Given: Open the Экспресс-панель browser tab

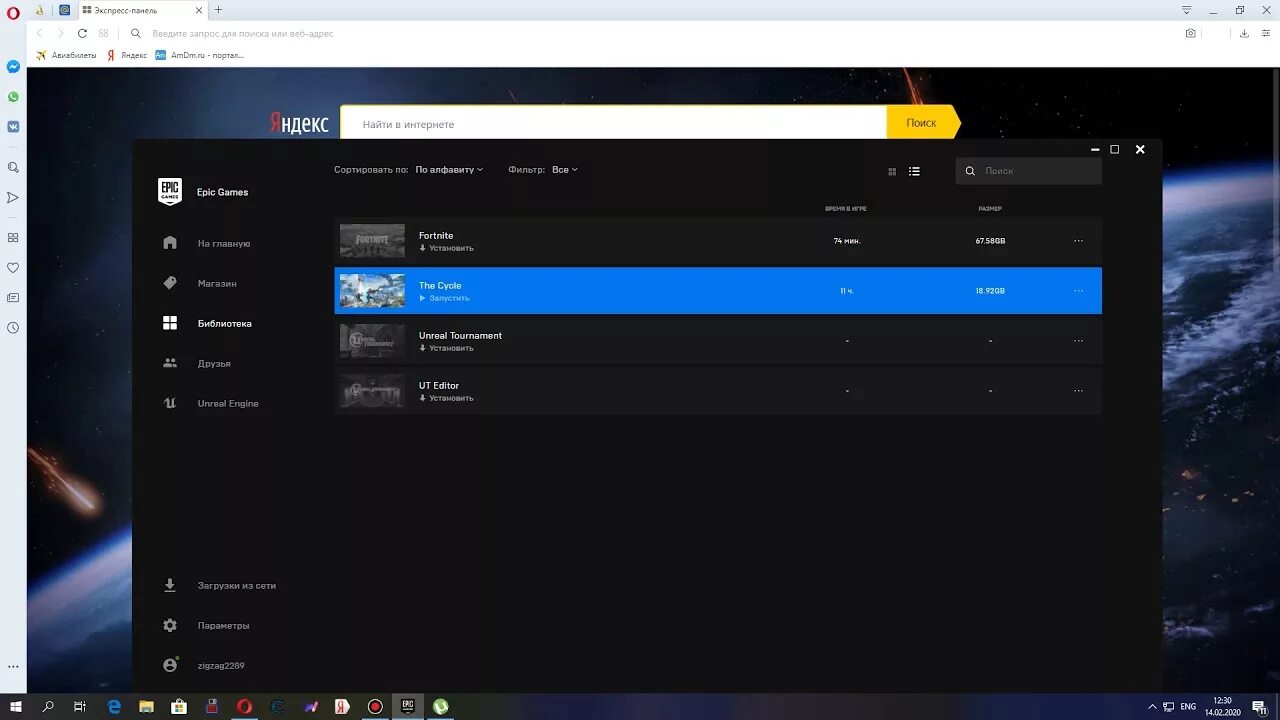Looking at the screenshot, I should (140, 10).
